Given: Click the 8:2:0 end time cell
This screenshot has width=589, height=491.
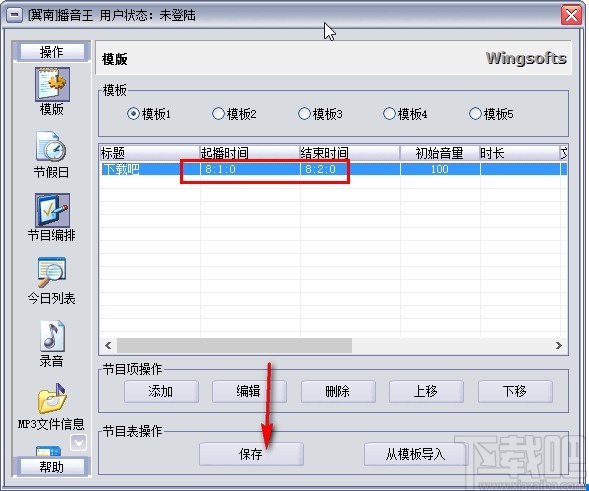Looking at the screenshot, I should pyautogui.click(x=350, y=169).
